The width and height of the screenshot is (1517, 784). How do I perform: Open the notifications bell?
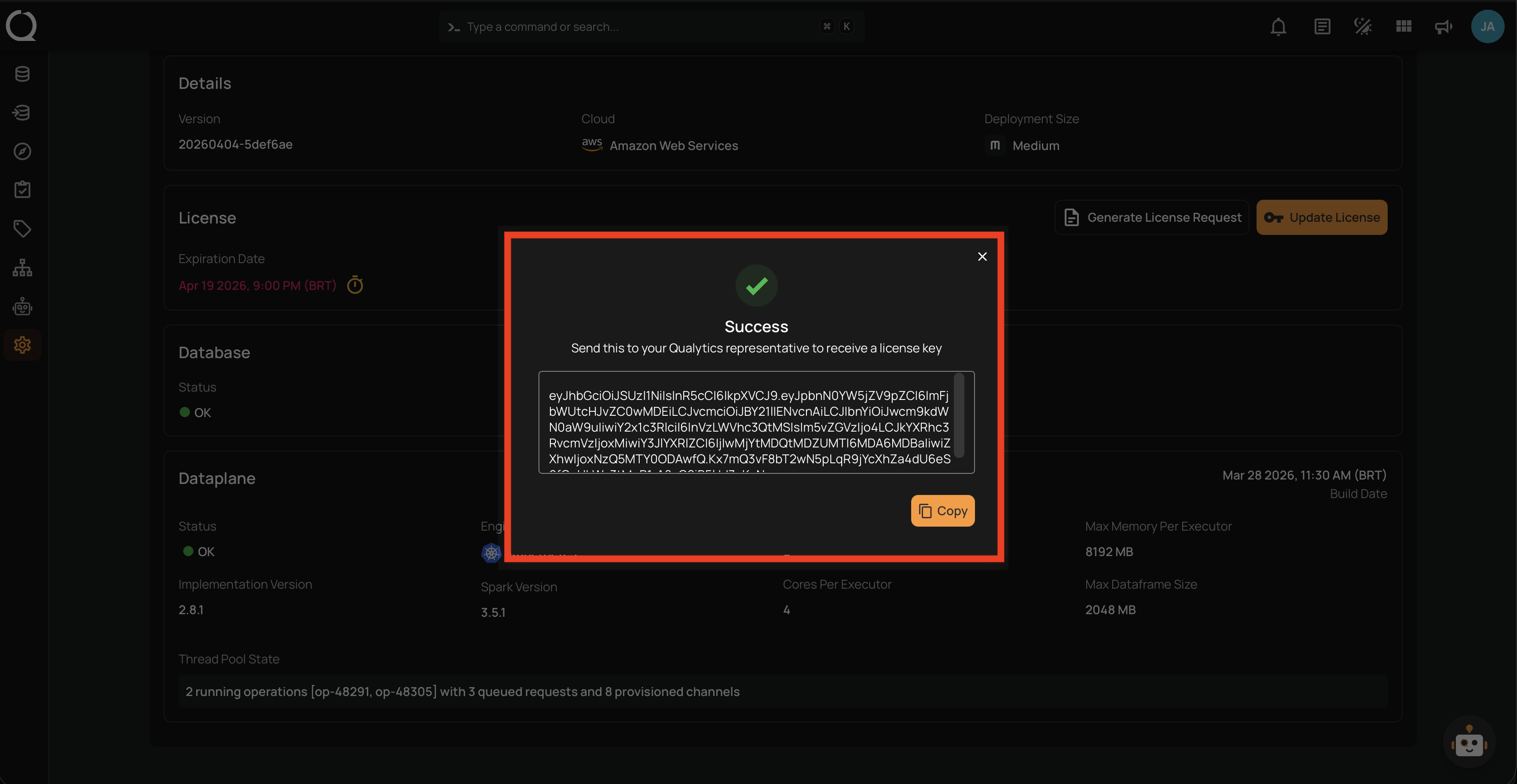click(x=1279, y=26)
